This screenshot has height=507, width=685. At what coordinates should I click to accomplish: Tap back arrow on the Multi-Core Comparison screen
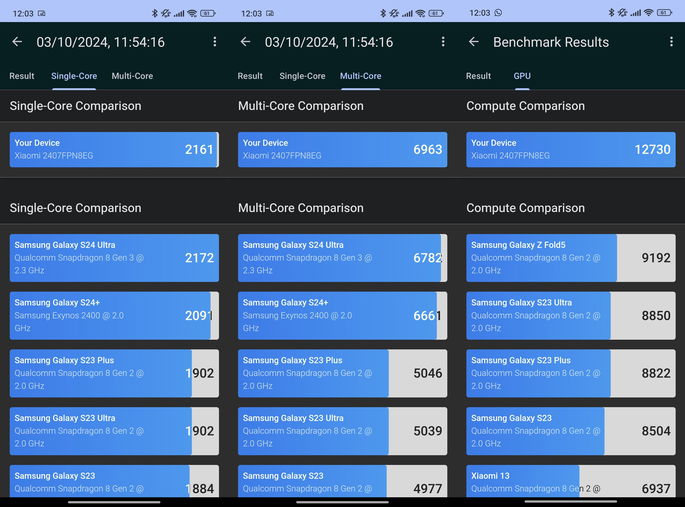coord(245,42)
